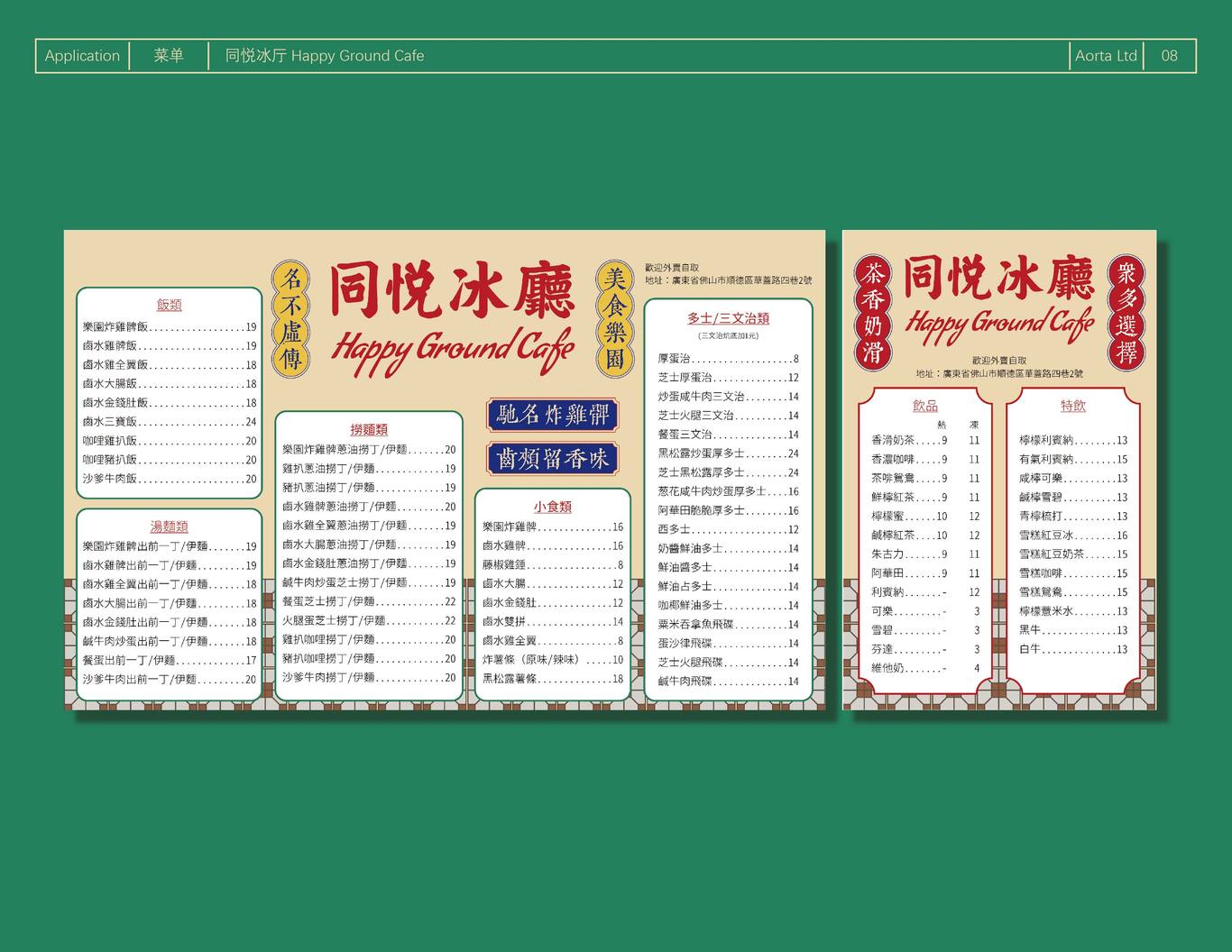This screenshot has height=952, width=1232.
Task: Click '歡迎外賣自取' on the drinks menu
Action: 999,361
